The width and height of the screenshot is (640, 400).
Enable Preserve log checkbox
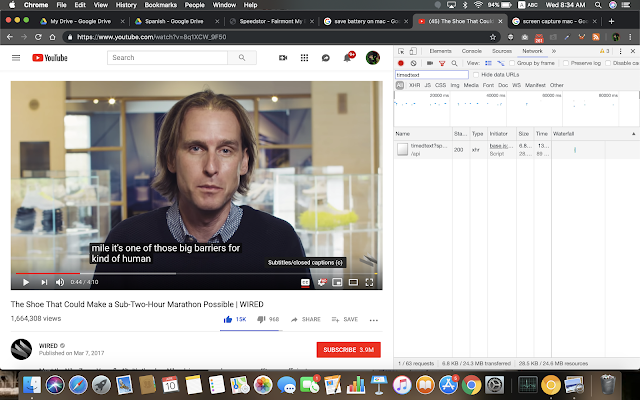point(566,63)
